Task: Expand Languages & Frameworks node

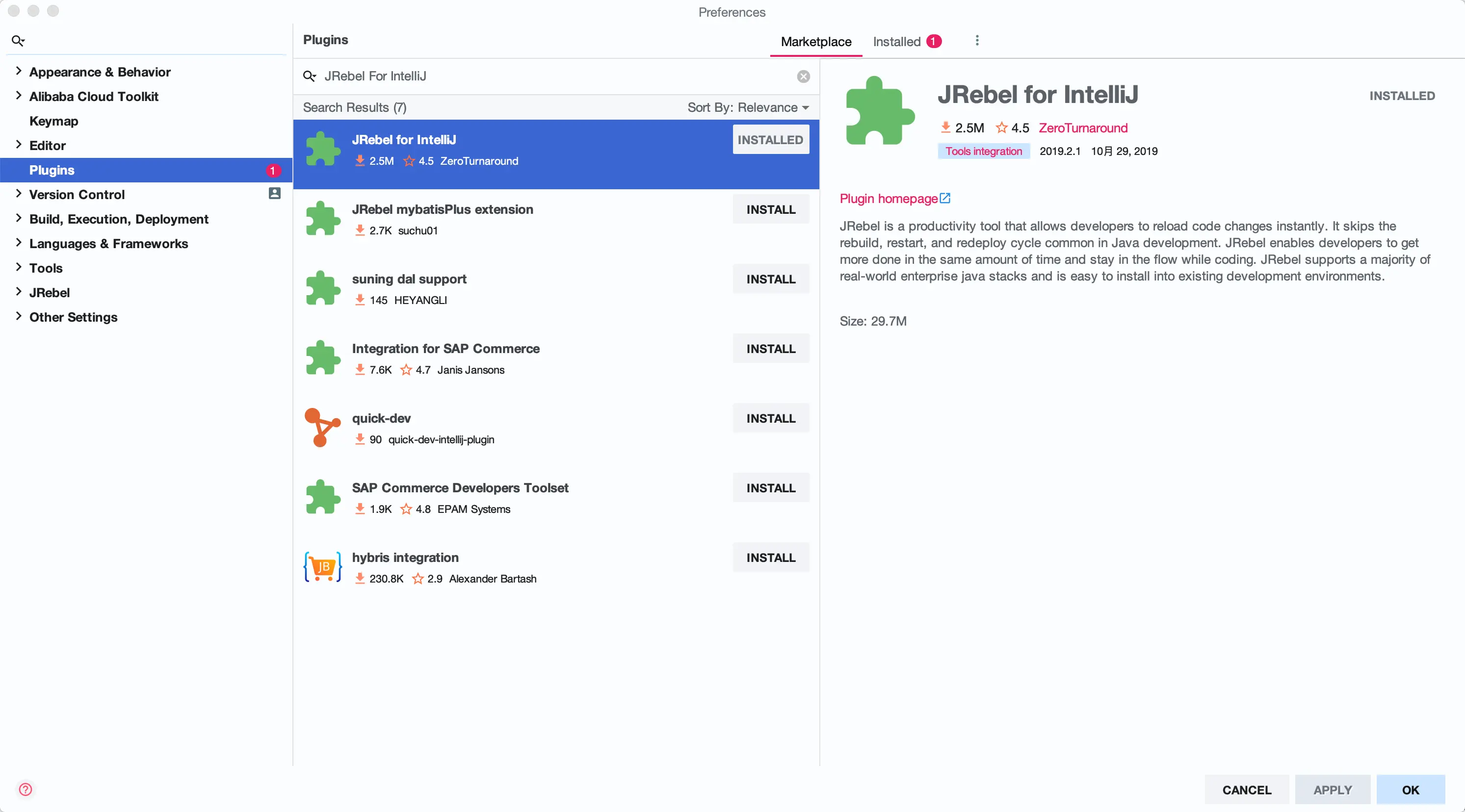Action: click(x=18, y=243)
